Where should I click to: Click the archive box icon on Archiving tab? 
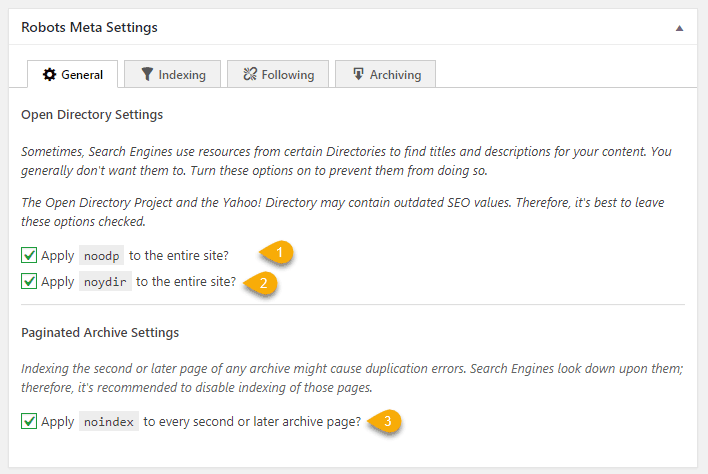(356, 75)
